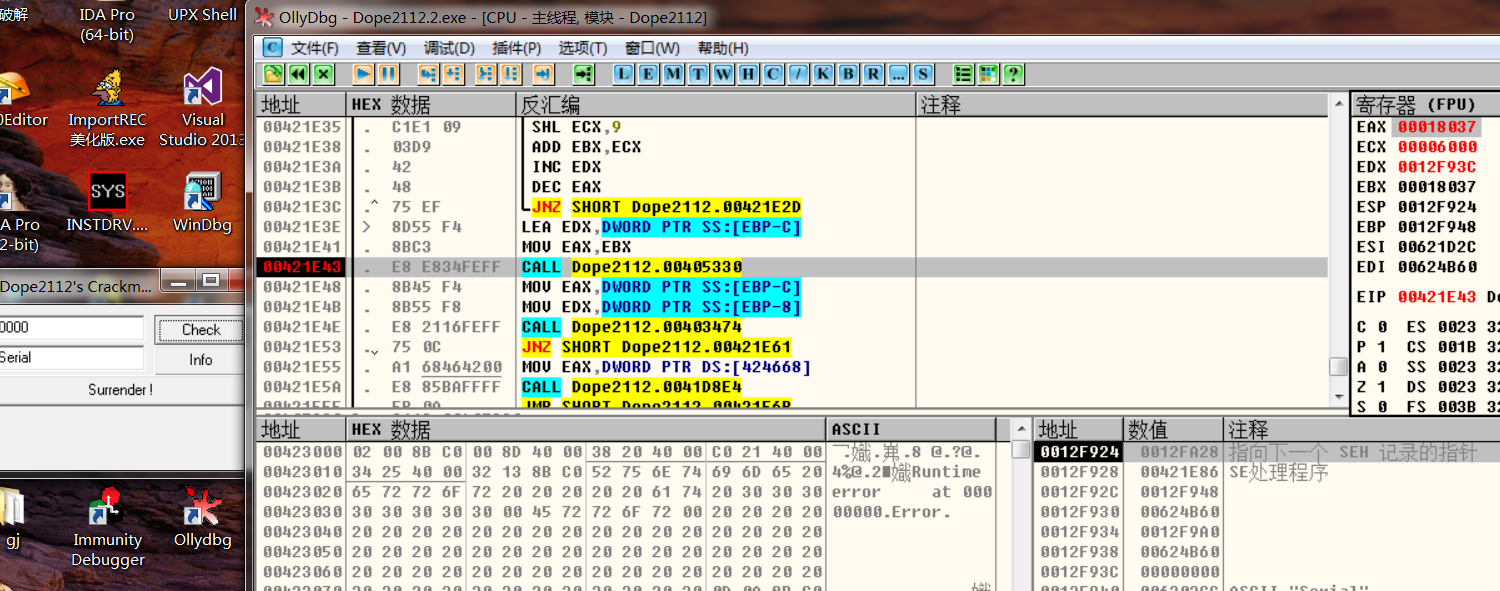Trace over icon in toolbar
Screen dimensions: 1500x591
pos(511,74)
